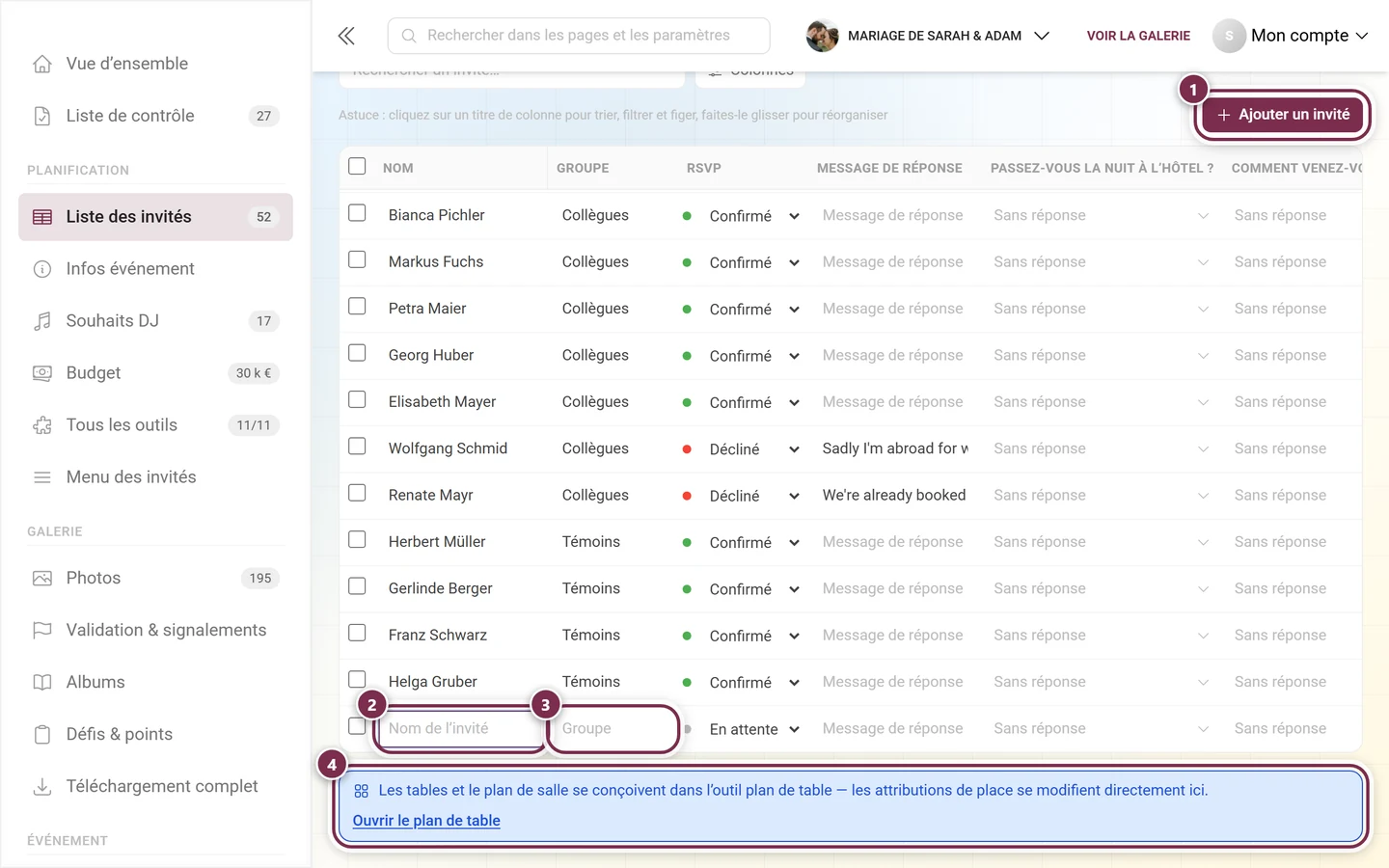Navigate to Photos gallery section
Image resolution: width=1389 pixels, height=868 pixels.
point(155,579)
